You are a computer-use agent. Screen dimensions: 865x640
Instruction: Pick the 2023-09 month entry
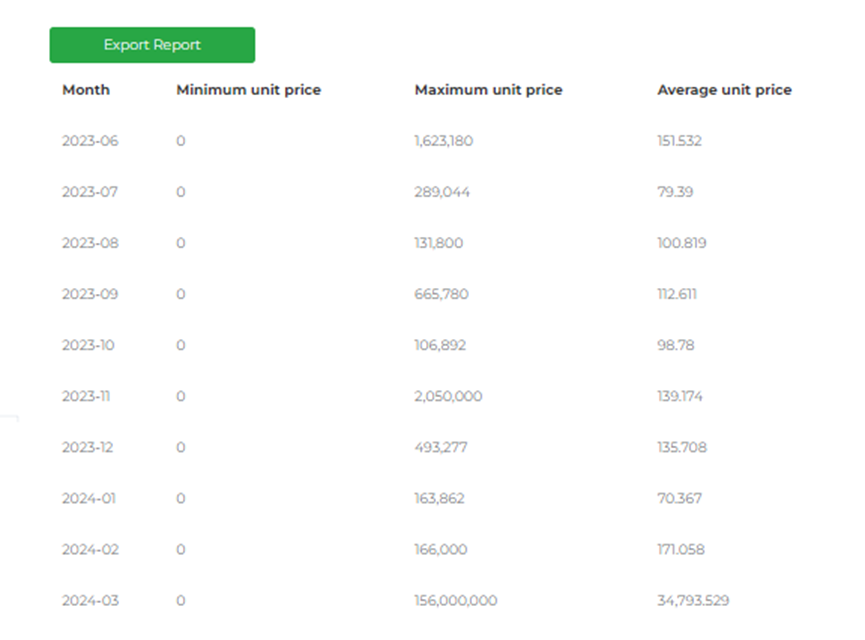pyautogui.click(x=90, y=294)
